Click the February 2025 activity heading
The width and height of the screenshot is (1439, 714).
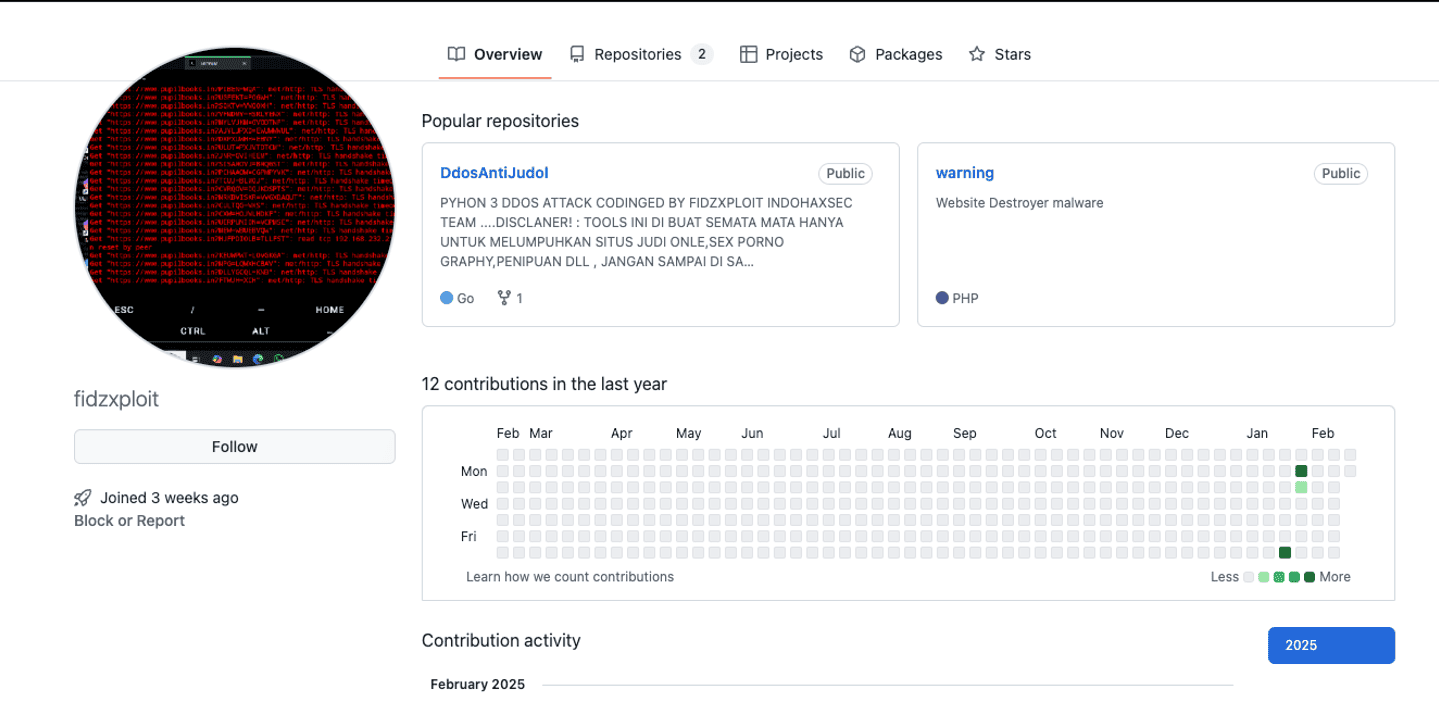[477, 685]
